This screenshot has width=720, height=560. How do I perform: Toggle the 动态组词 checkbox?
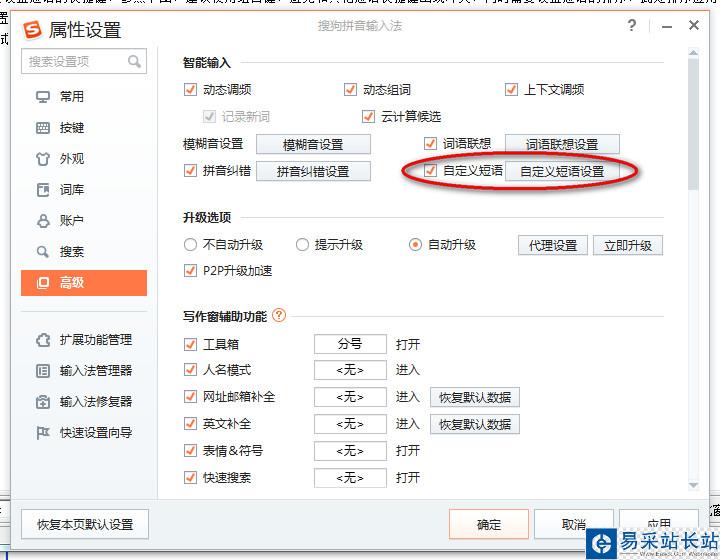click(350, 90)
